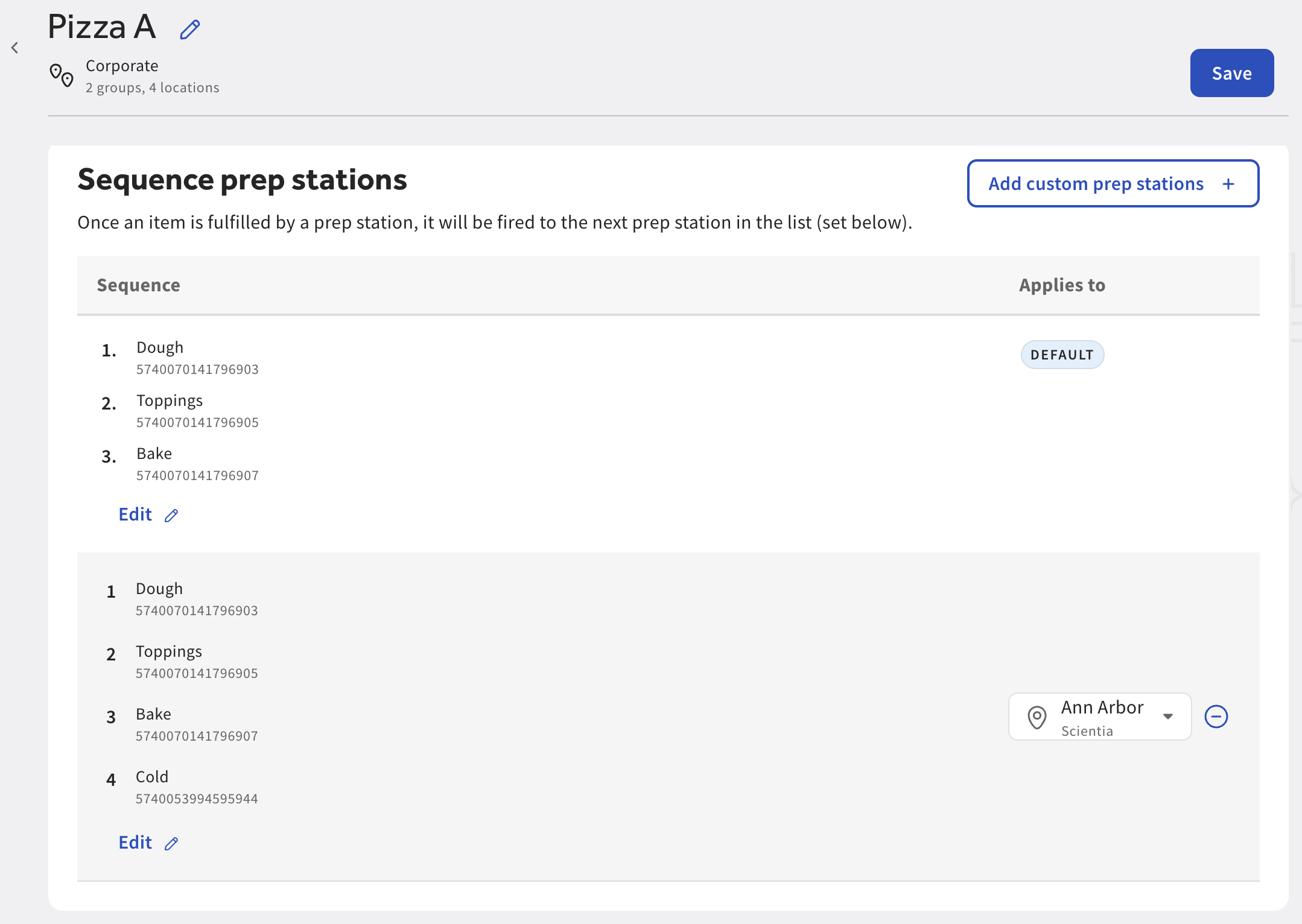Viewport: 1302px width, 924px height.
Task: Click the Pizza A title
Action: click(x=102, y=27)
